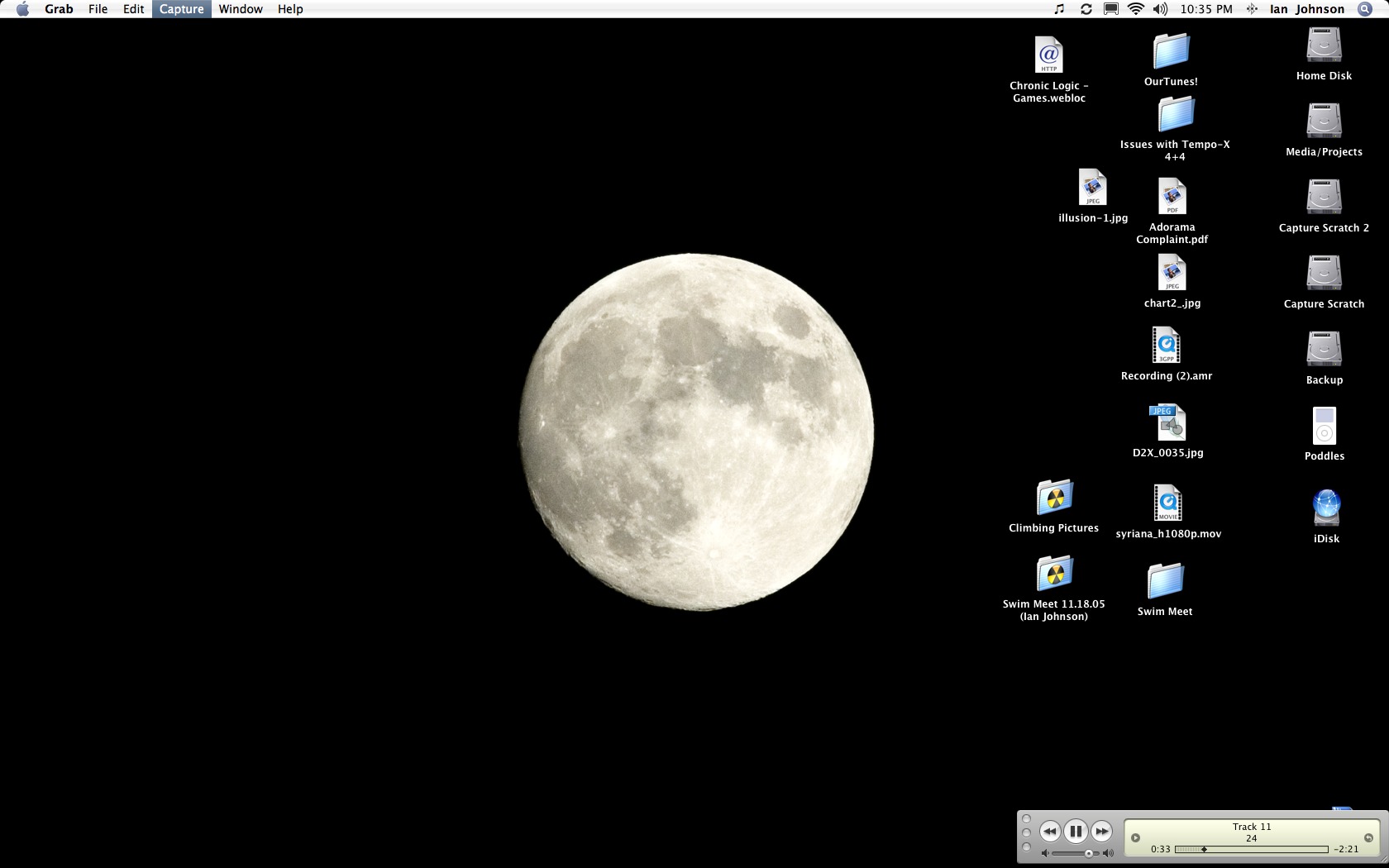
Task: Open Spotlight search icon
Action: pos(1363,9)
